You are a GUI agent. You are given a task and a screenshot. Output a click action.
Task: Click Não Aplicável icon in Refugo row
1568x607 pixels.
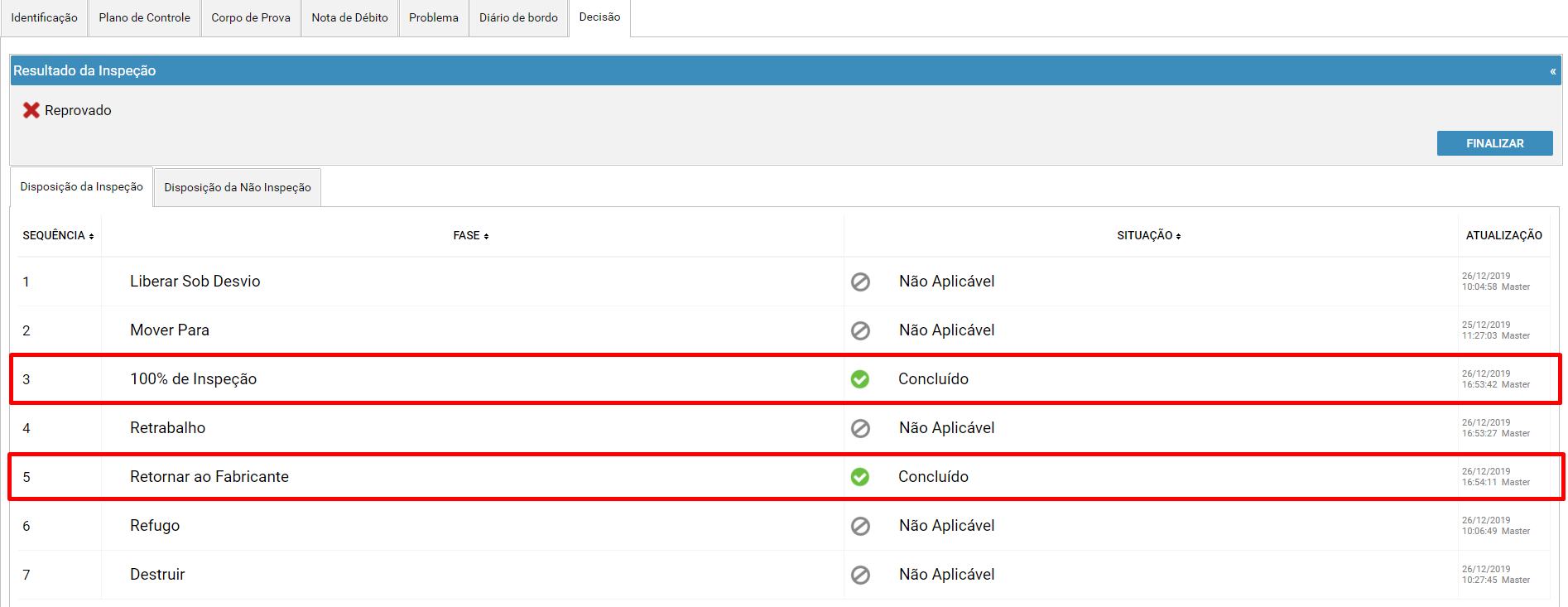point(860,526)
